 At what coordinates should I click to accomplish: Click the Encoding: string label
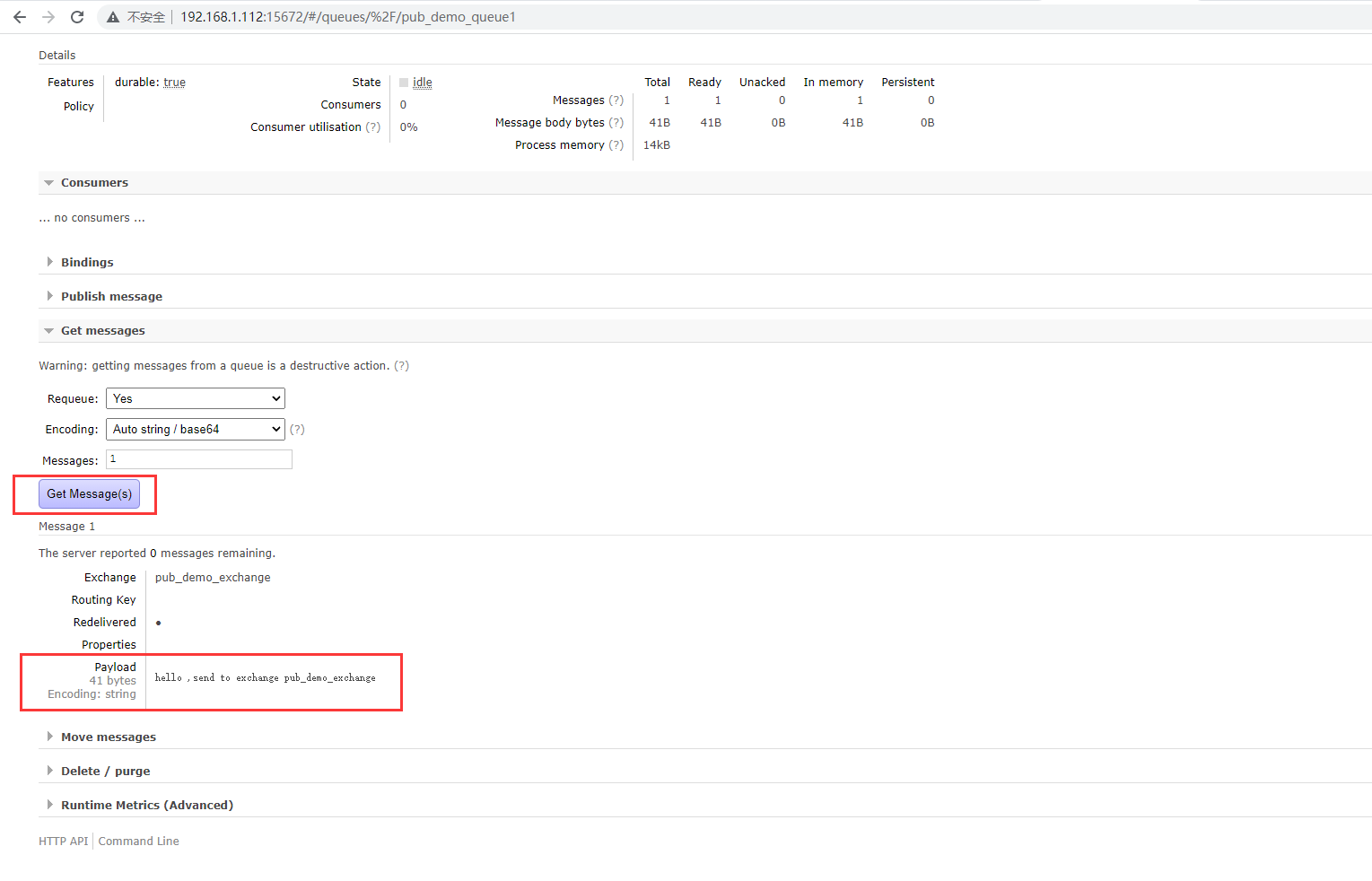[x=92, y=694]
